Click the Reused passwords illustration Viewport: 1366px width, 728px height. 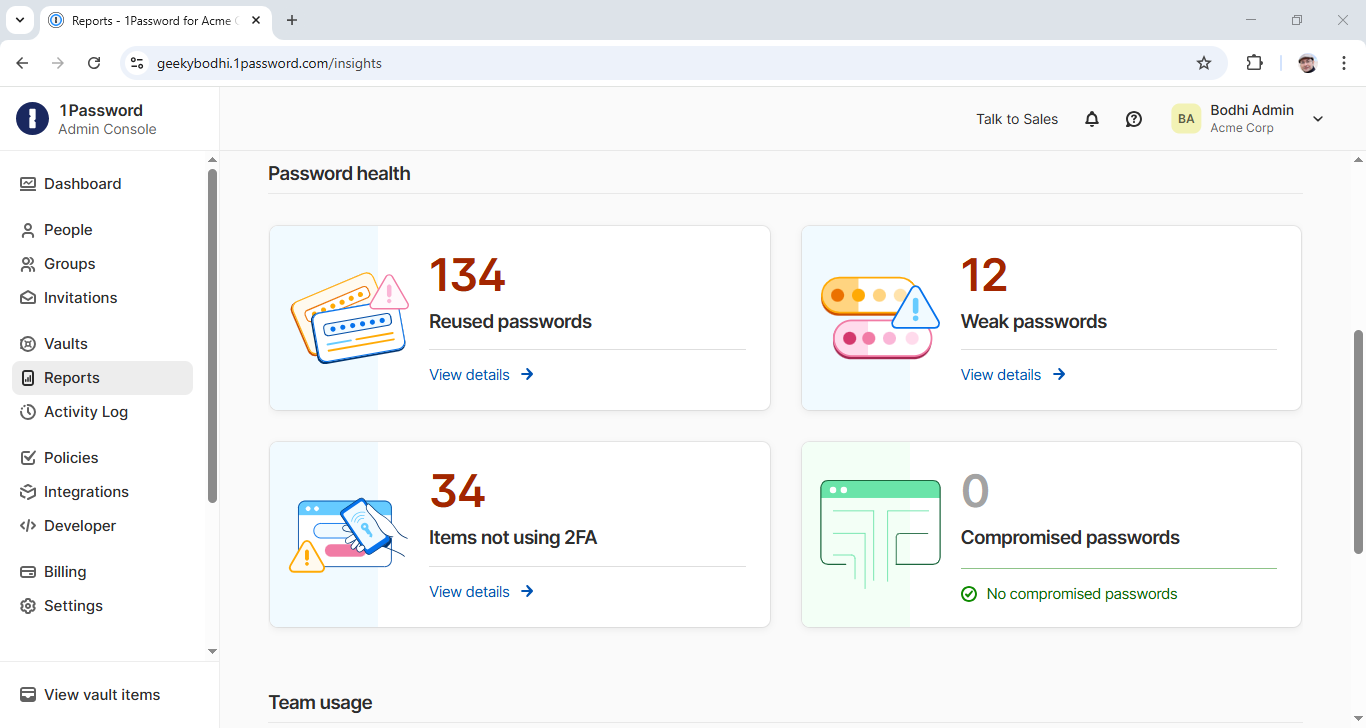[x=349, y=316]
